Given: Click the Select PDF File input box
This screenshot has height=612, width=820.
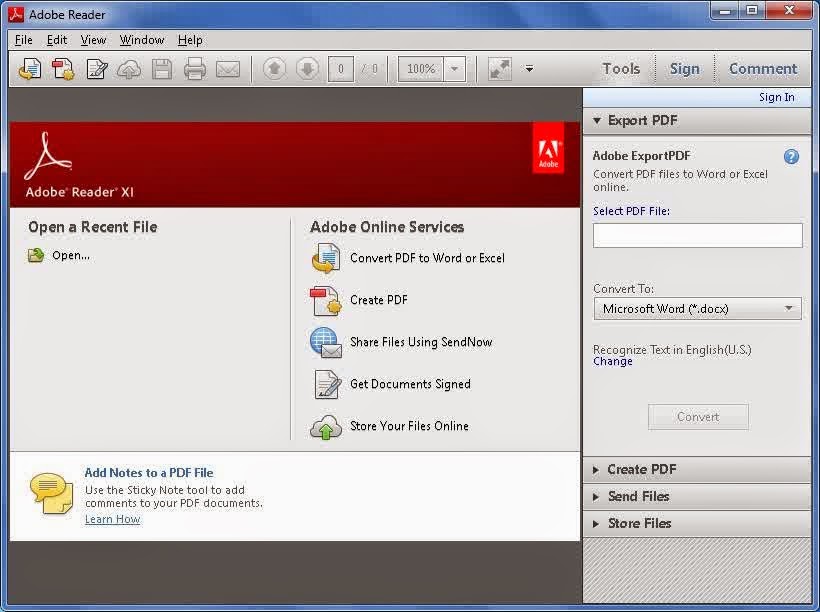Looking at the screenshot, I should pyautogui.click(x=698, y=235).
